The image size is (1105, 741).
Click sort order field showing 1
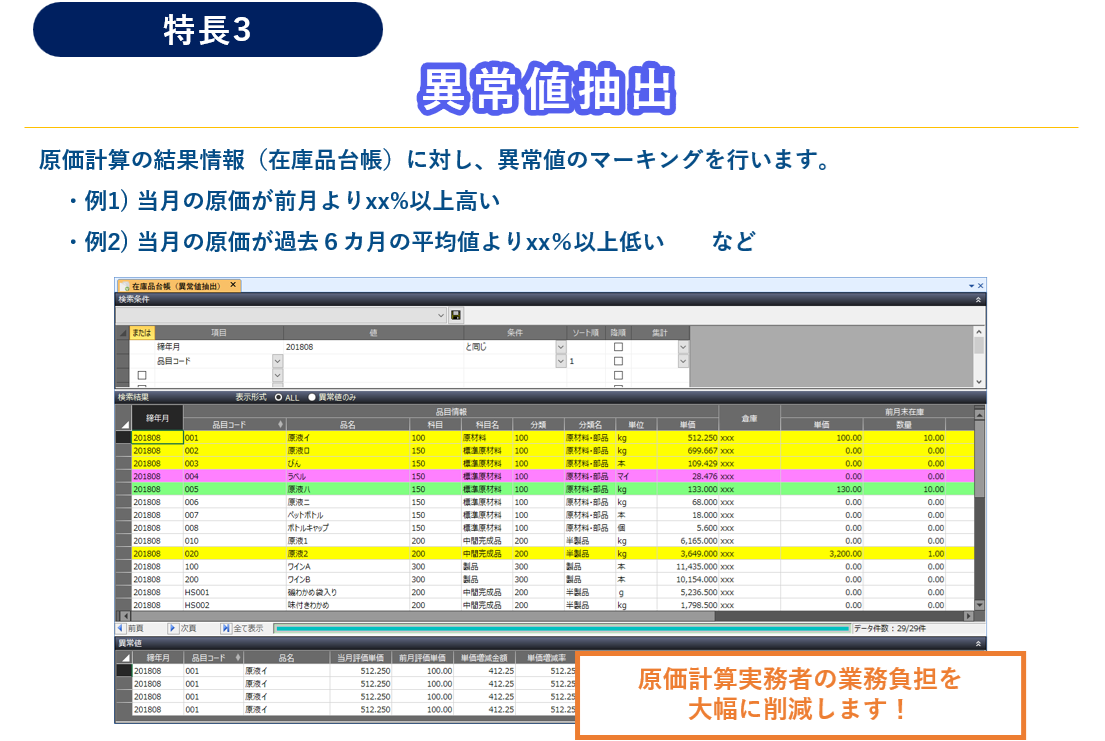click(x=586, y=361)
